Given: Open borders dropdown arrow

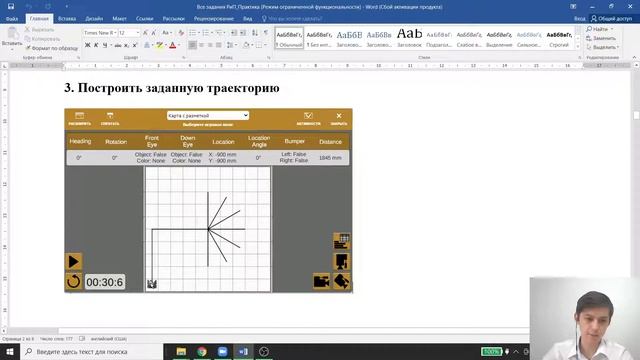Looking at the screenshot, I should click(265, 45).
